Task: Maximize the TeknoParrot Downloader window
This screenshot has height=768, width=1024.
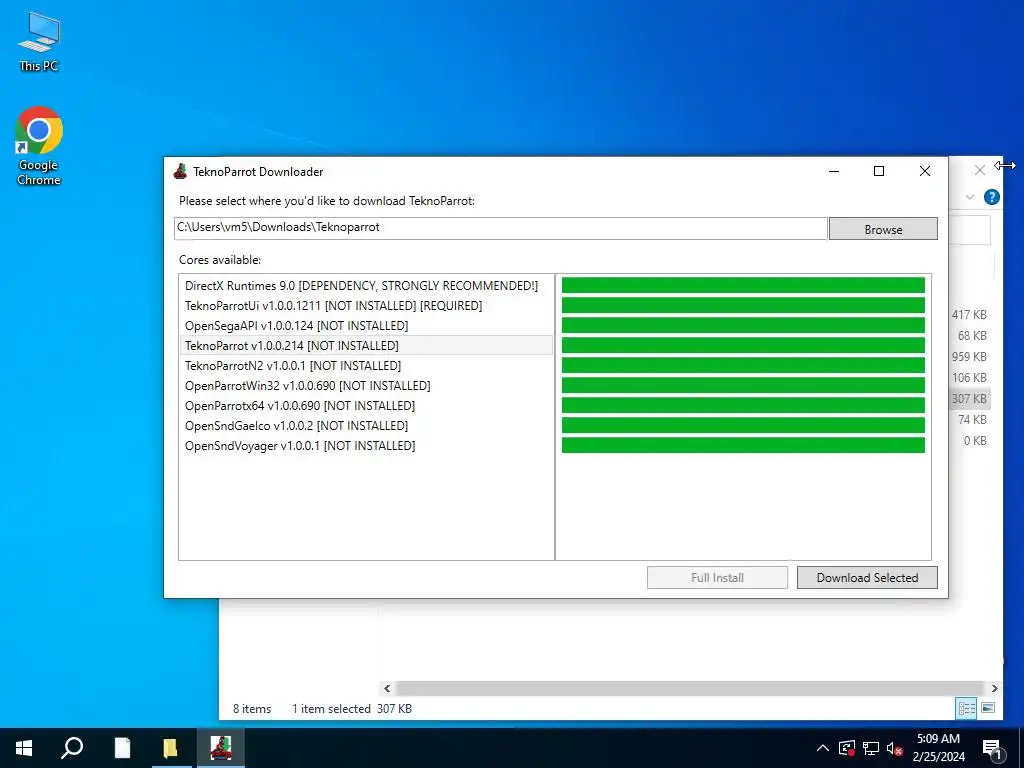Action: point(879,171)
